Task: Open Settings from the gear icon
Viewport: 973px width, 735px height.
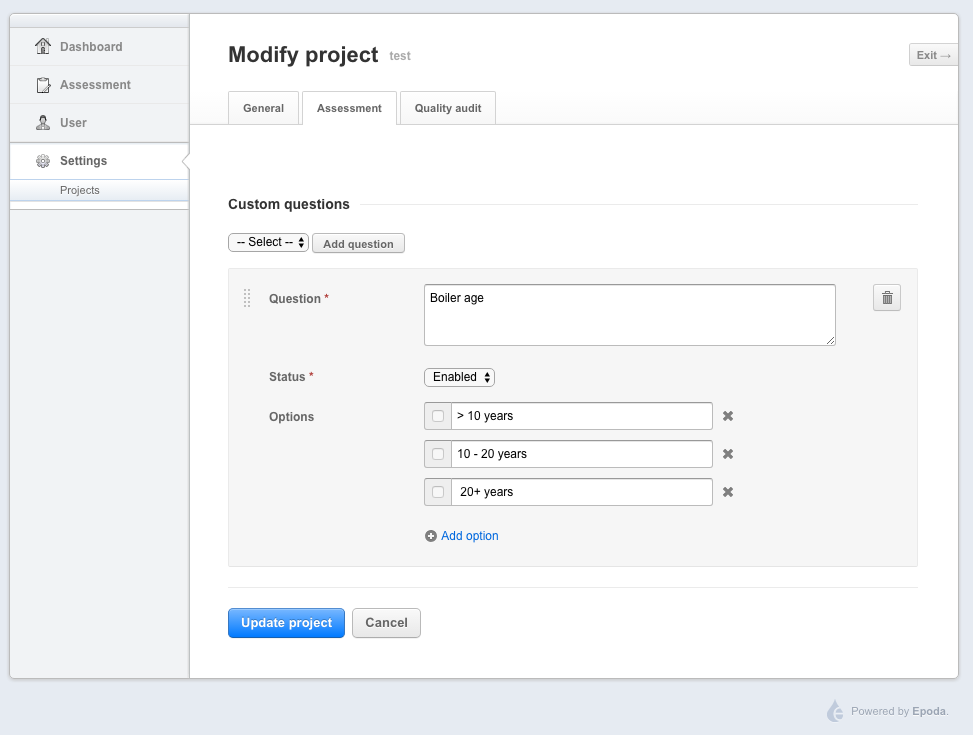Action: (43, 161)
